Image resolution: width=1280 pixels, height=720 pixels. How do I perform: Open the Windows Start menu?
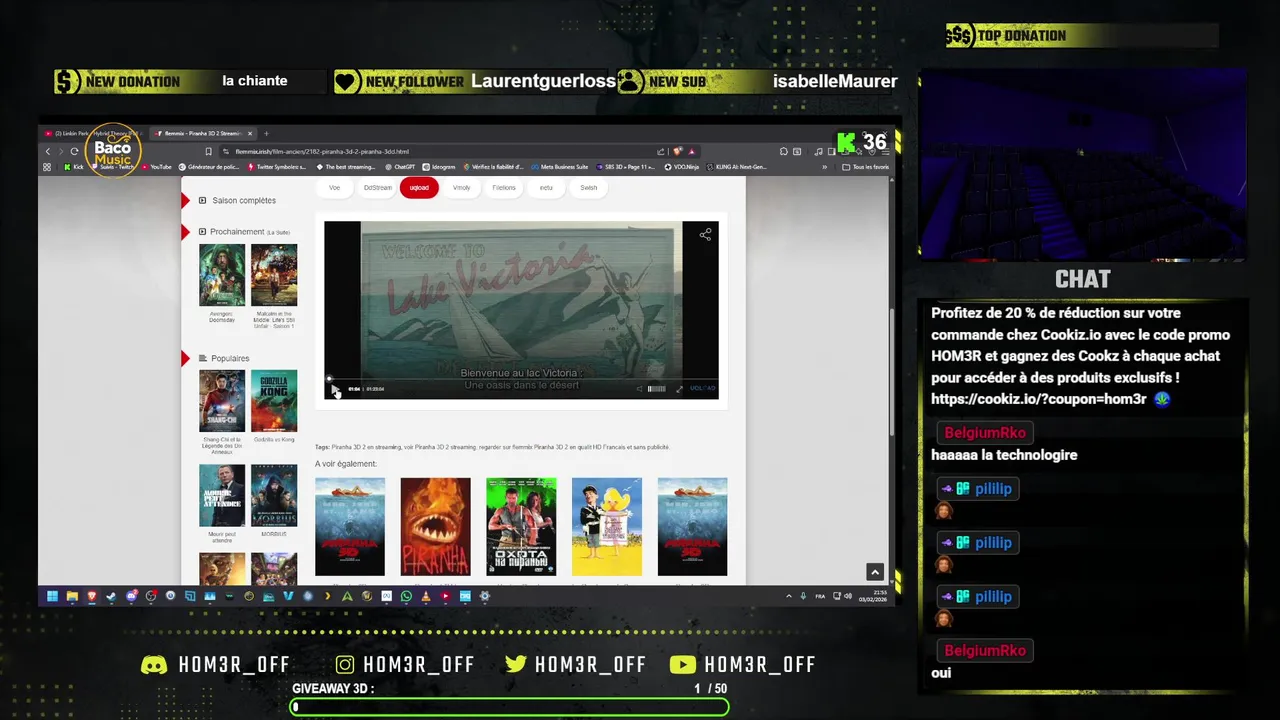[x=52, y=596]
